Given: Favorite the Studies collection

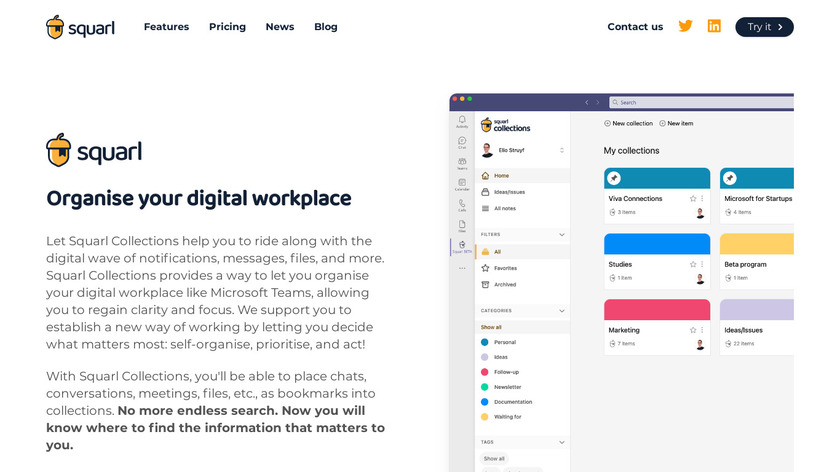Looking at the screenshot, I should coord(693,265).
